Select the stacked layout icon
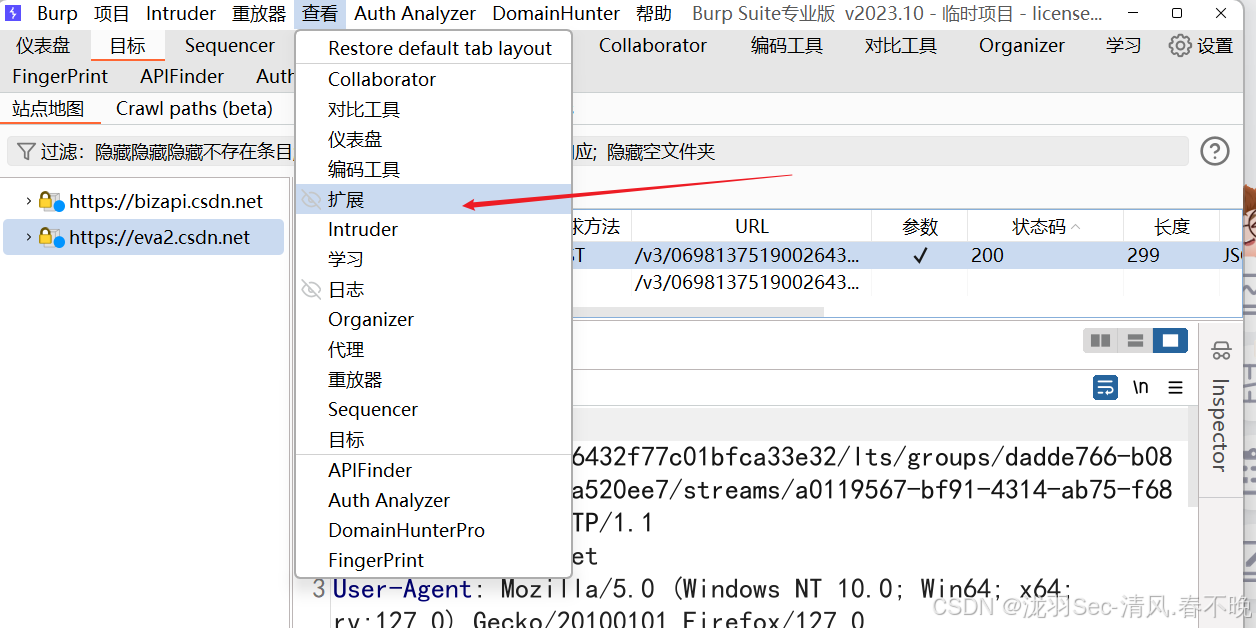 [x=1135, y=341]
